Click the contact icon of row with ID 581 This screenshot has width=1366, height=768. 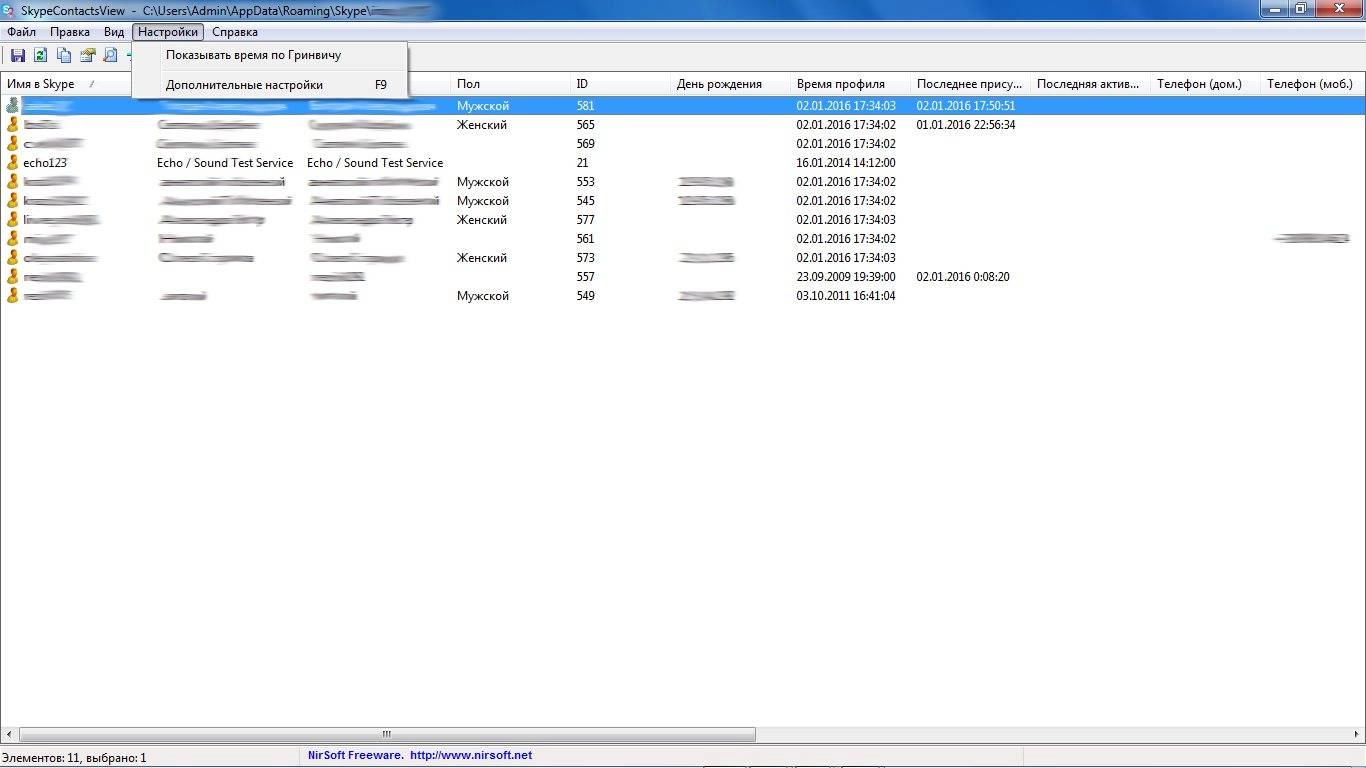[12, 105]
